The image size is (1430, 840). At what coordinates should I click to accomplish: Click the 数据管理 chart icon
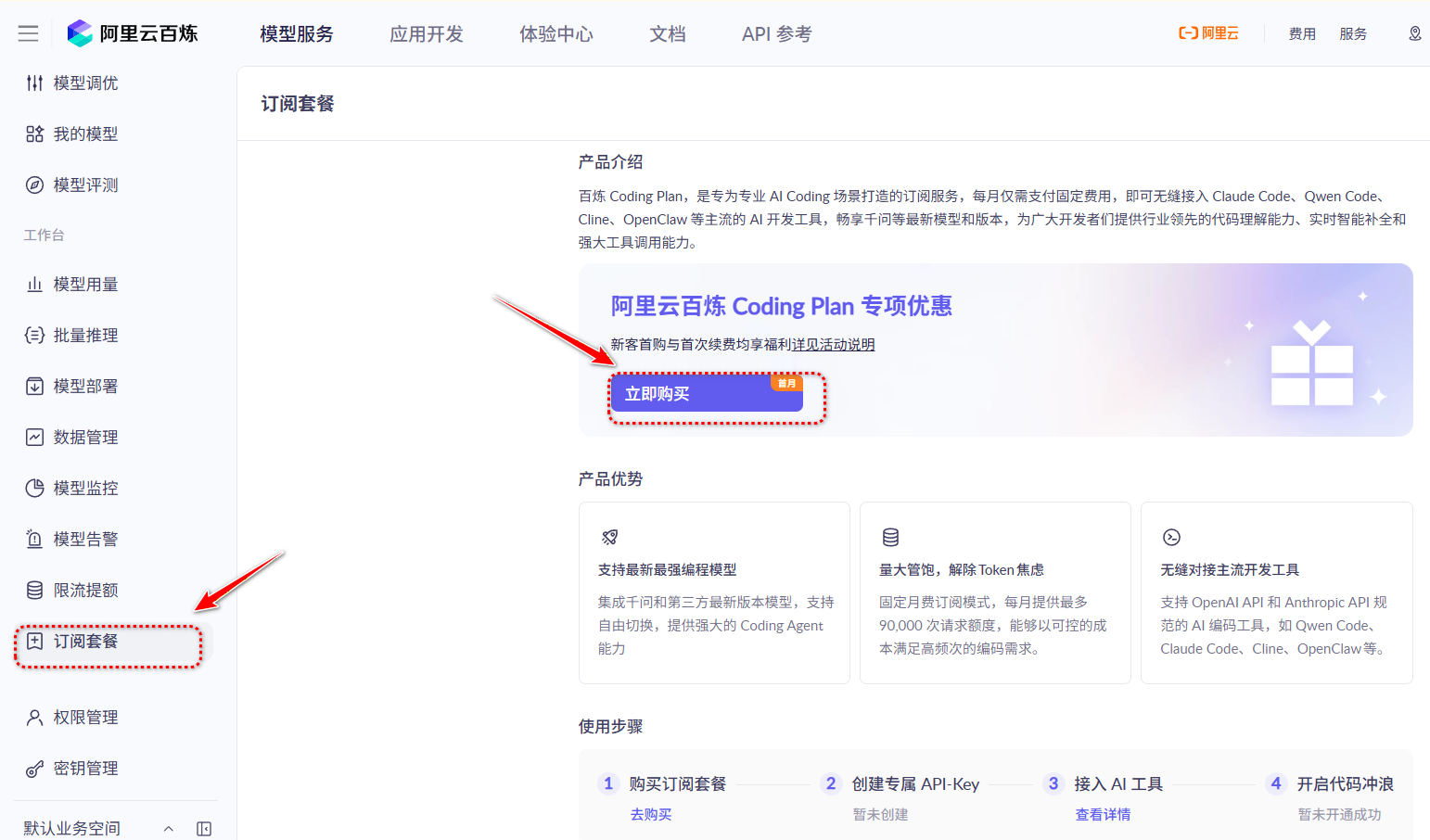(x=34, y=438)
